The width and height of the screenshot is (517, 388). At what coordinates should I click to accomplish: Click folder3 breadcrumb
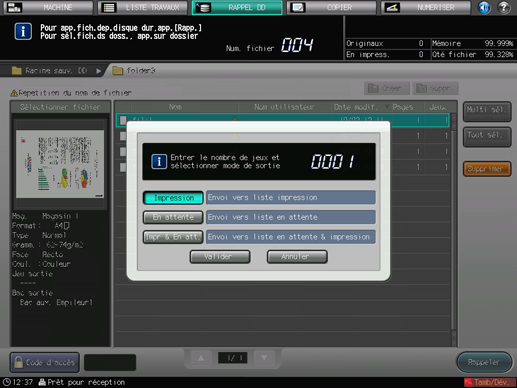pyautogui.click(x=134, y=71)
